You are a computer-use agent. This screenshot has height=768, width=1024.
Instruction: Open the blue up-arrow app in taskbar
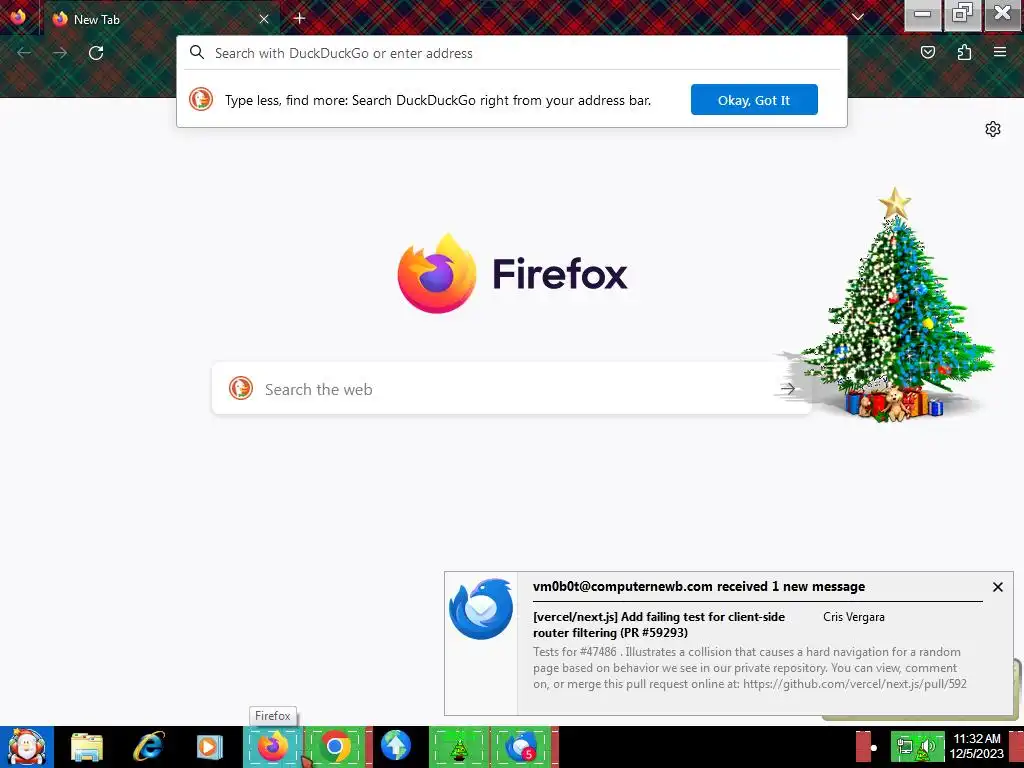396,747
